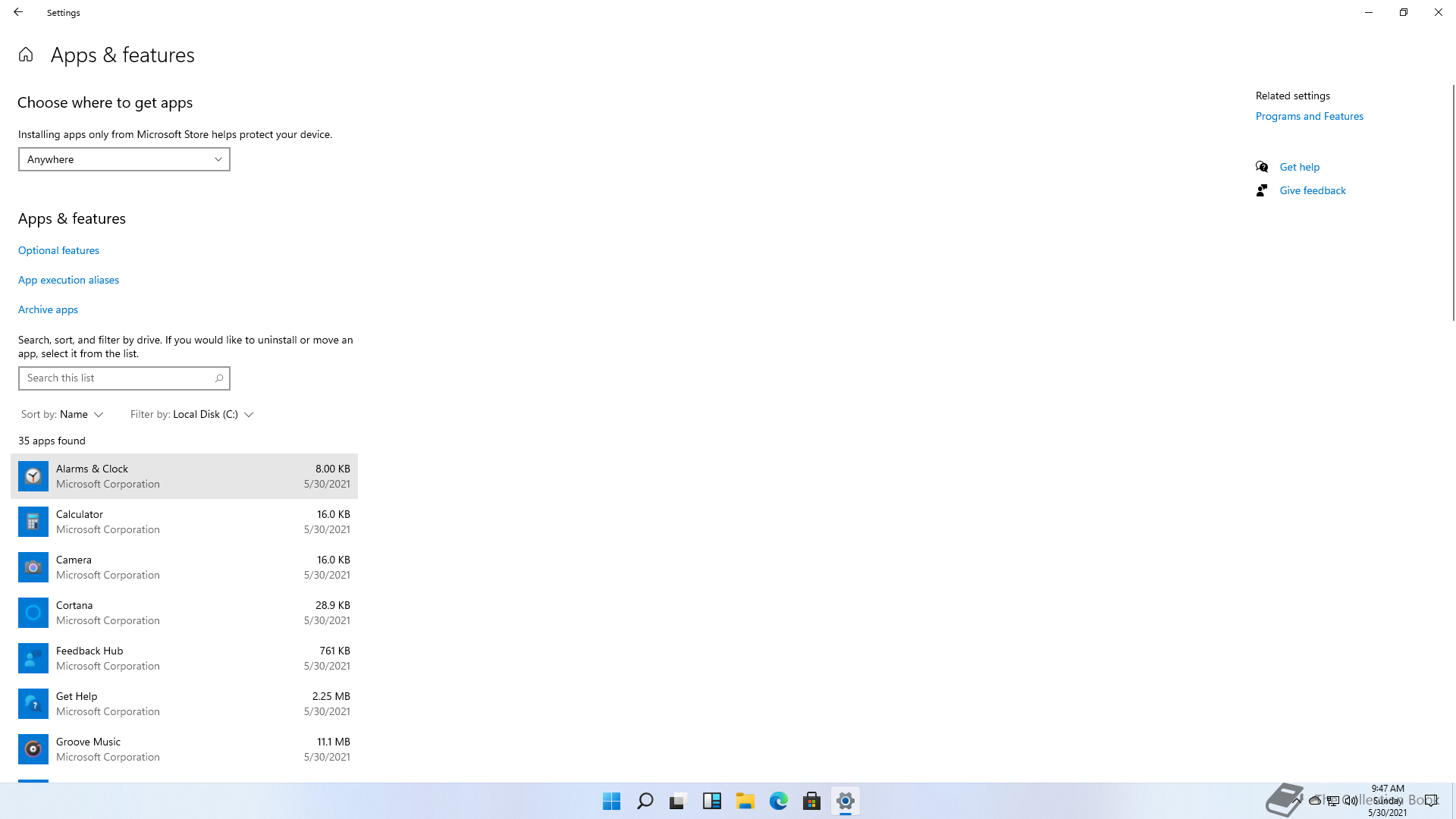Viewport: 1456px width, 819px height.
Task: Open App execution aliases link
Action: coord(68,280)
